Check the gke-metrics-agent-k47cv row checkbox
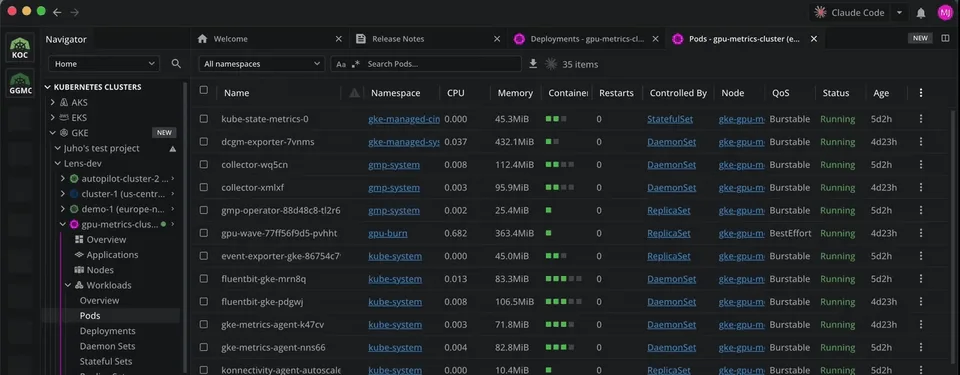Viewport: 960px width, 375px height. 204,325
